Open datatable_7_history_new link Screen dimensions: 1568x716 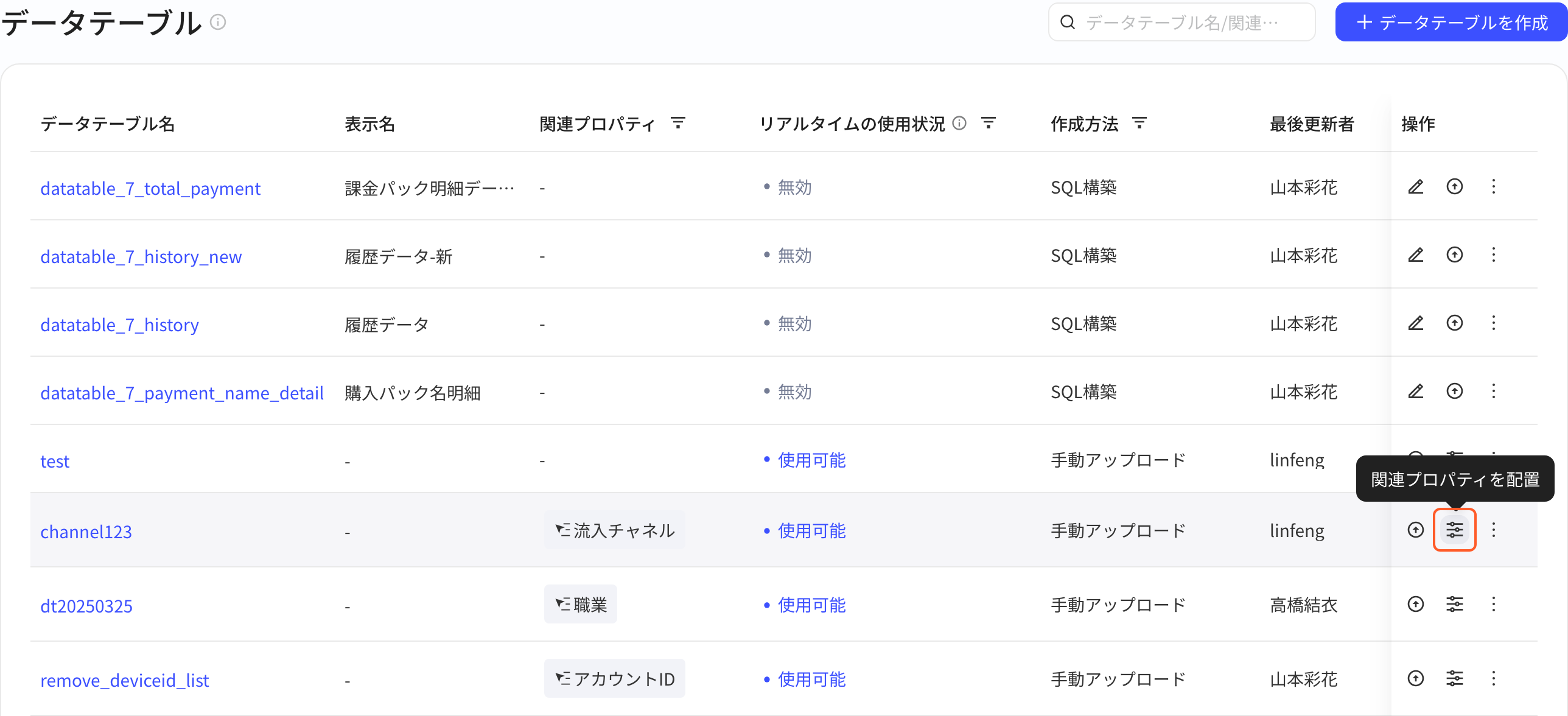(x=141, y=256)
